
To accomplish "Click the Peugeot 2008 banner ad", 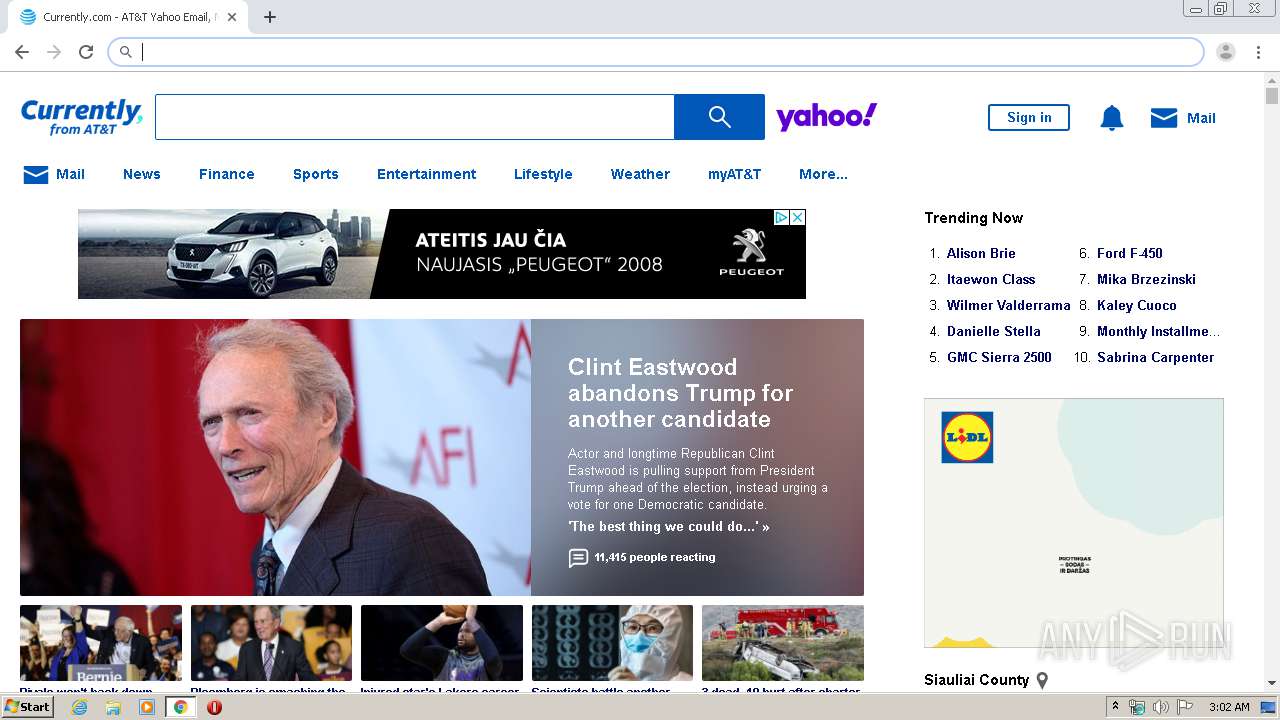I will point(442,254).
